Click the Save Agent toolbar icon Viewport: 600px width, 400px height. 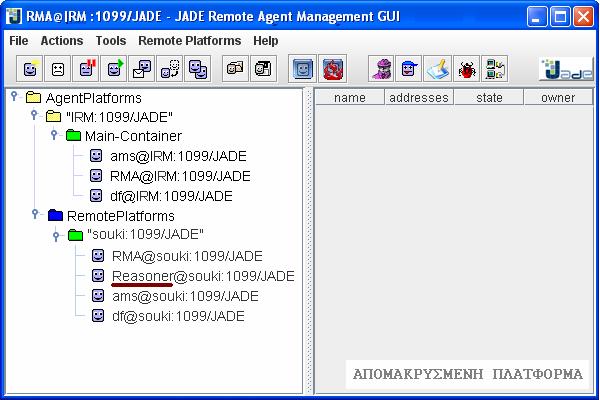pos(263,69)
